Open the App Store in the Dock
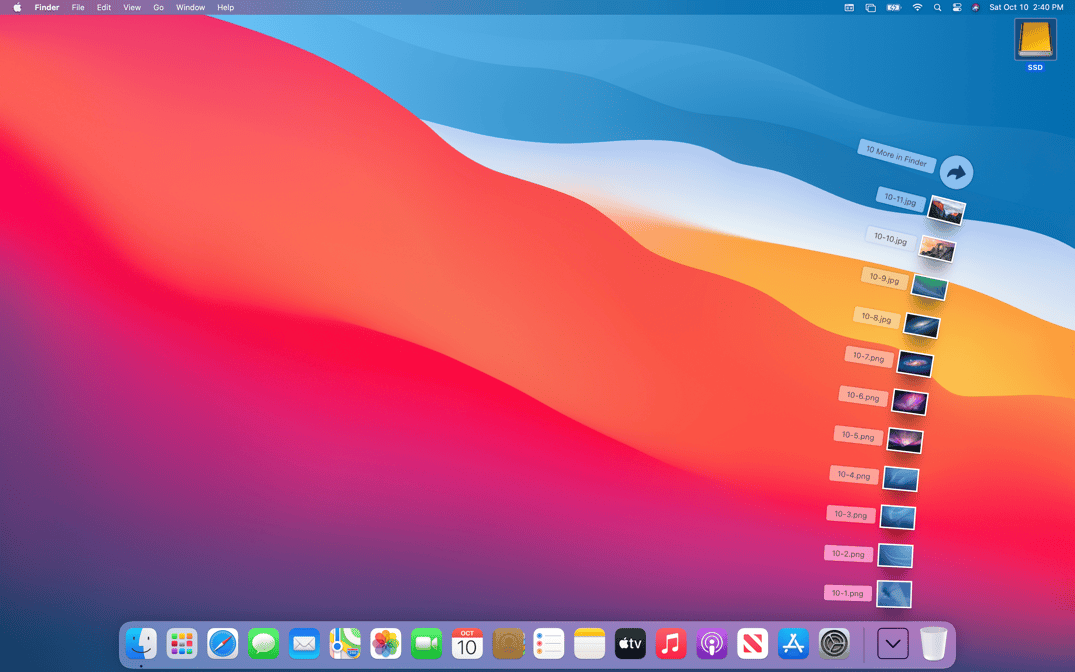This screenshot has height=672, width=1075. point(793,644)
